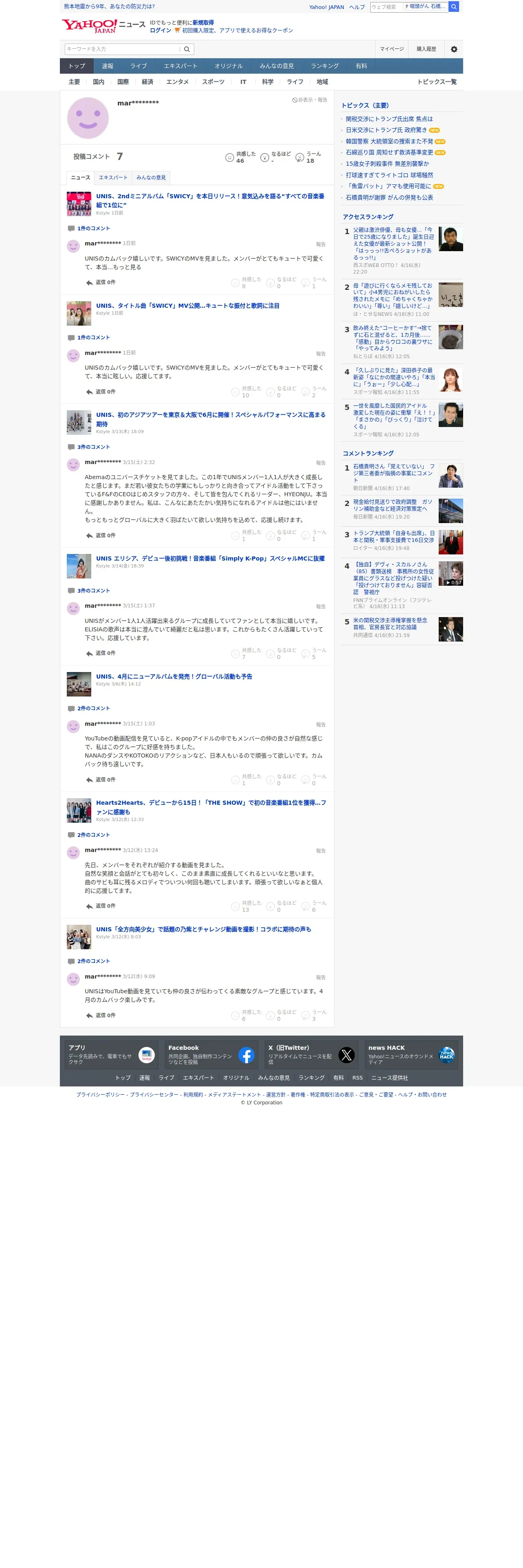
Task: Open the news HACK icon in footer
Action: pos(446,1055)
